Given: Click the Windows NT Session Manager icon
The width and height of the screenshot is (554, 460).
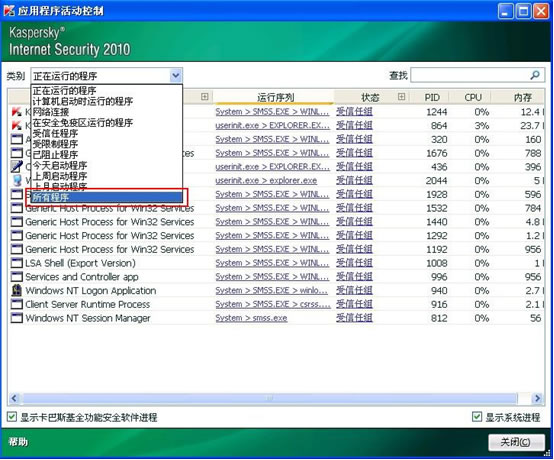Looking at the screenshot, I should (16, 318).
